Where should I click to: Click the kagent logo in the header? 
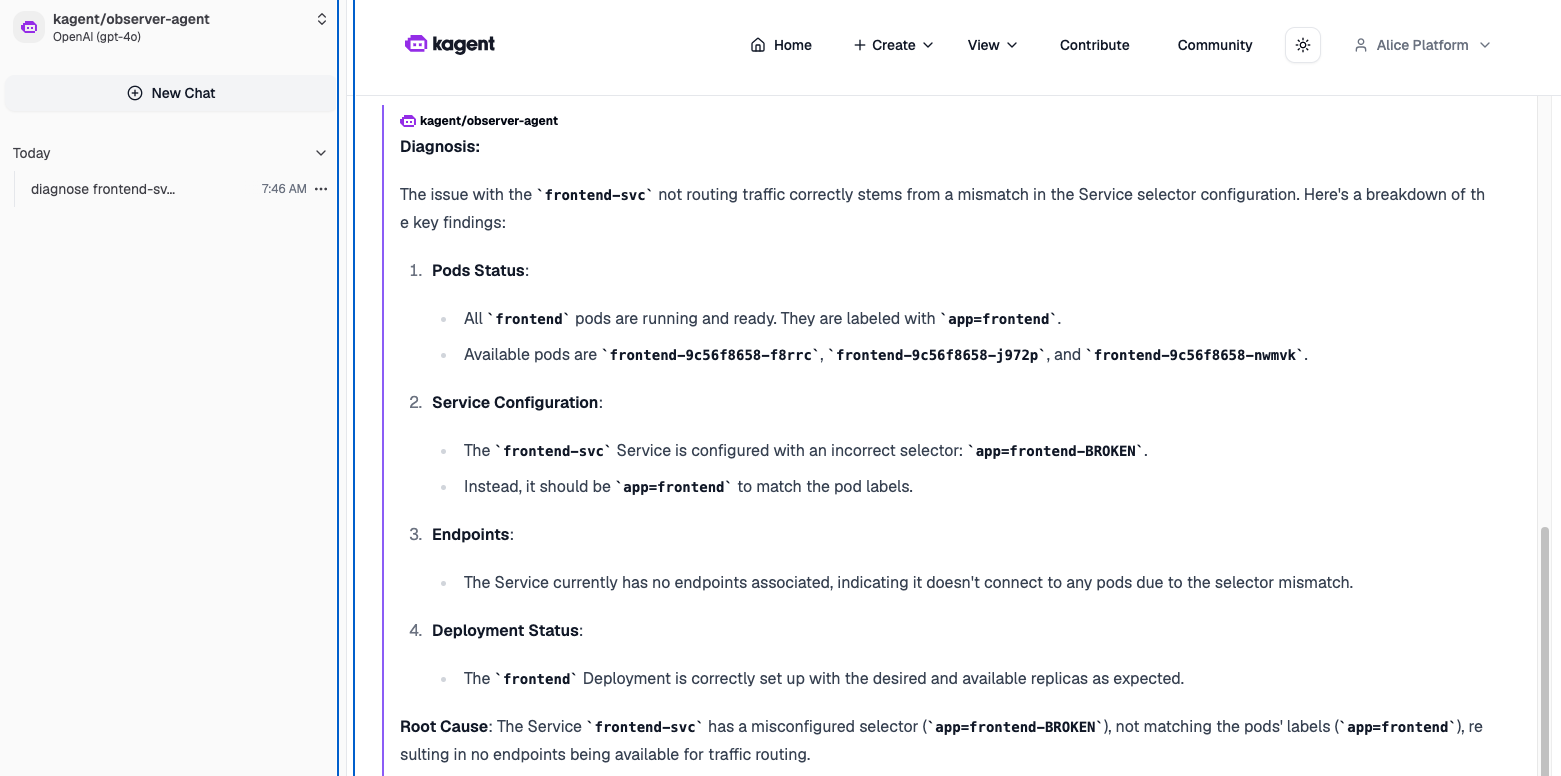(450, 44)
